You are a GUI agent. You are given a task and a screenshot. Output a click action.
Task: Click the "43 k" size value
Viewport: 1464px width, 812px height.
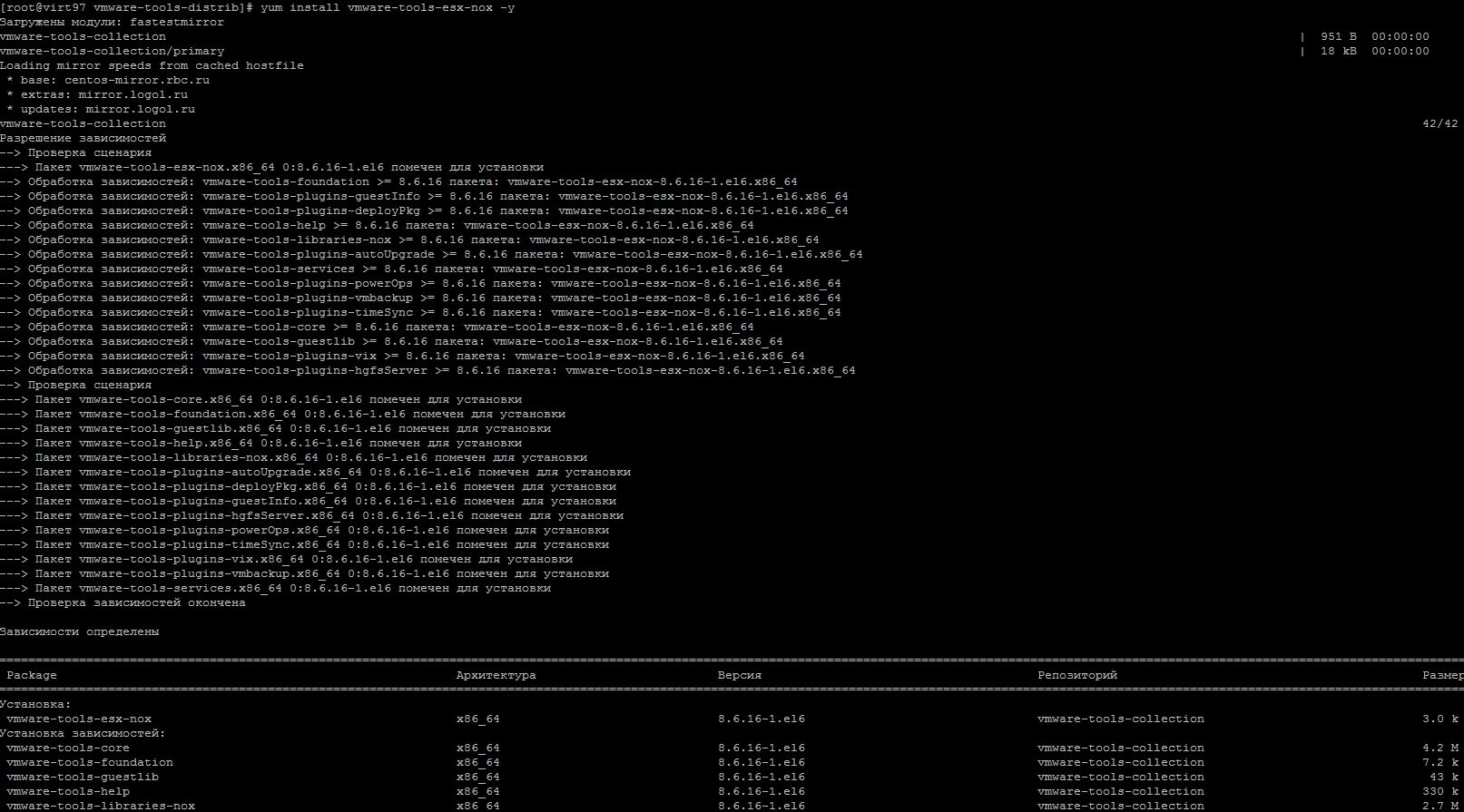1444,777
